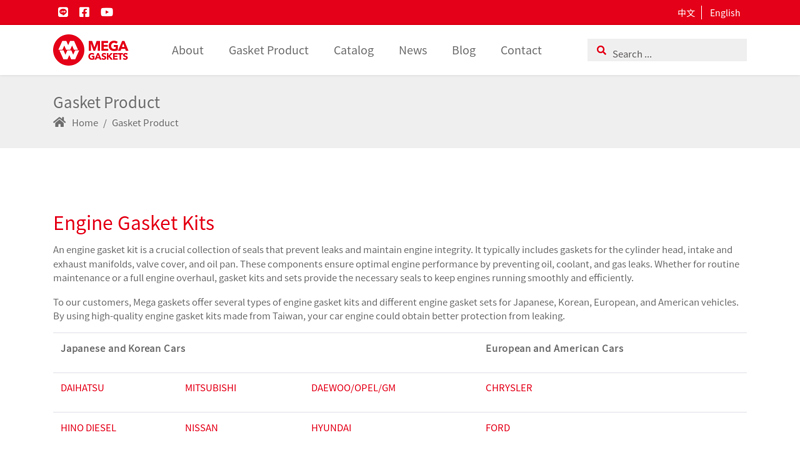
Task: Click the gray Gasket Product page title
Action: 107,103
